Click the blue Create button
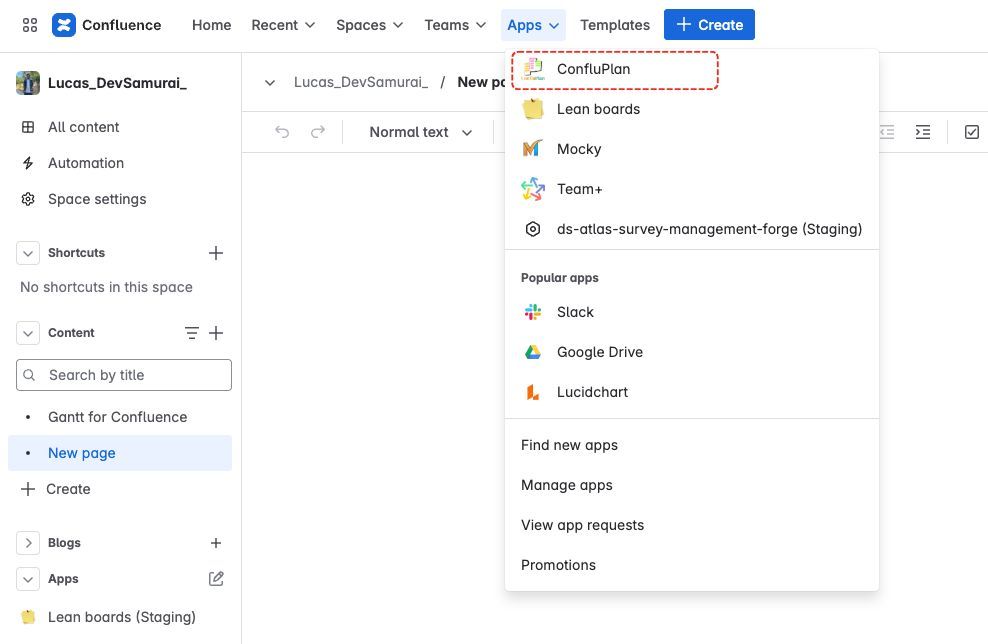 coord(709,25)
